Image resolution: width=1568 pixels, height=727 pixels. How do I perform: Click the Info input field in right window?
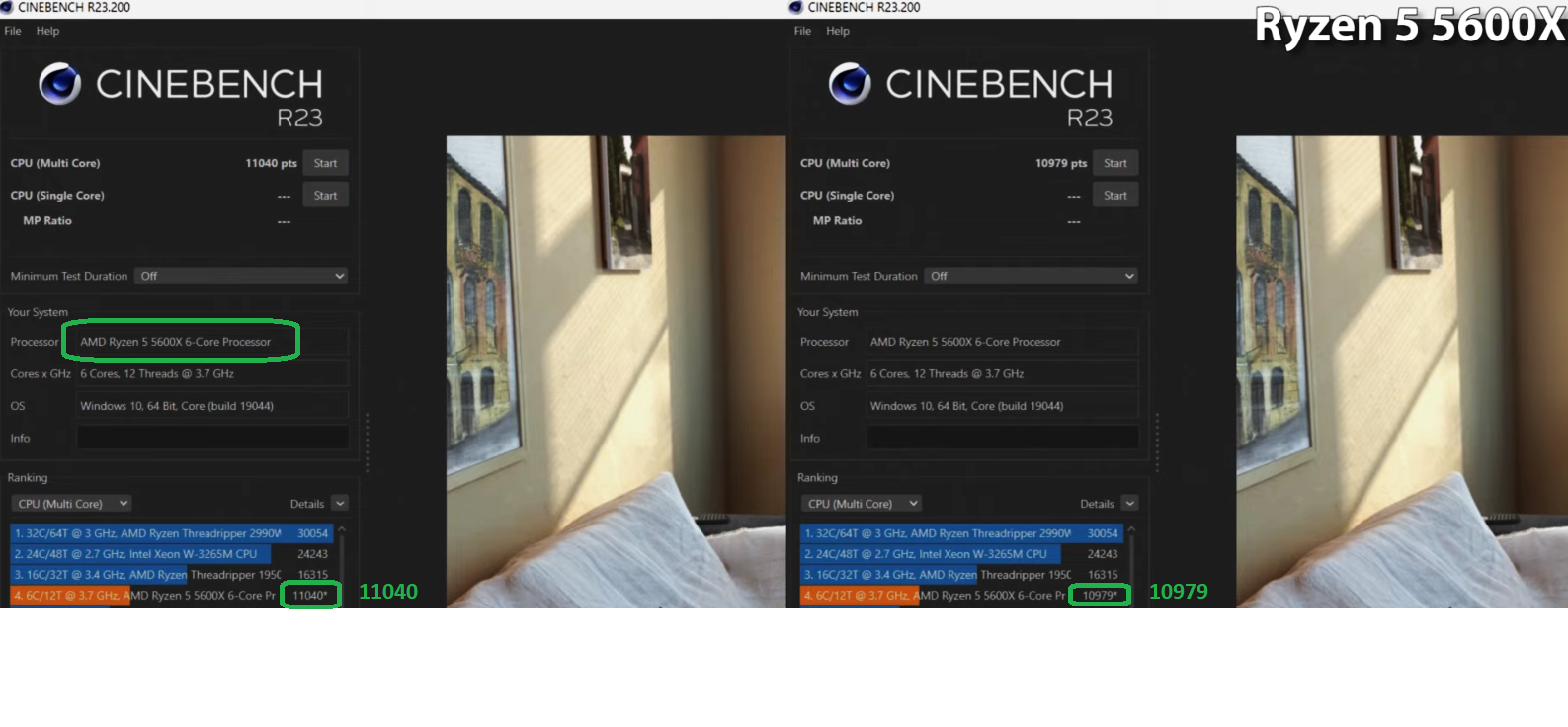point(1003,438)
